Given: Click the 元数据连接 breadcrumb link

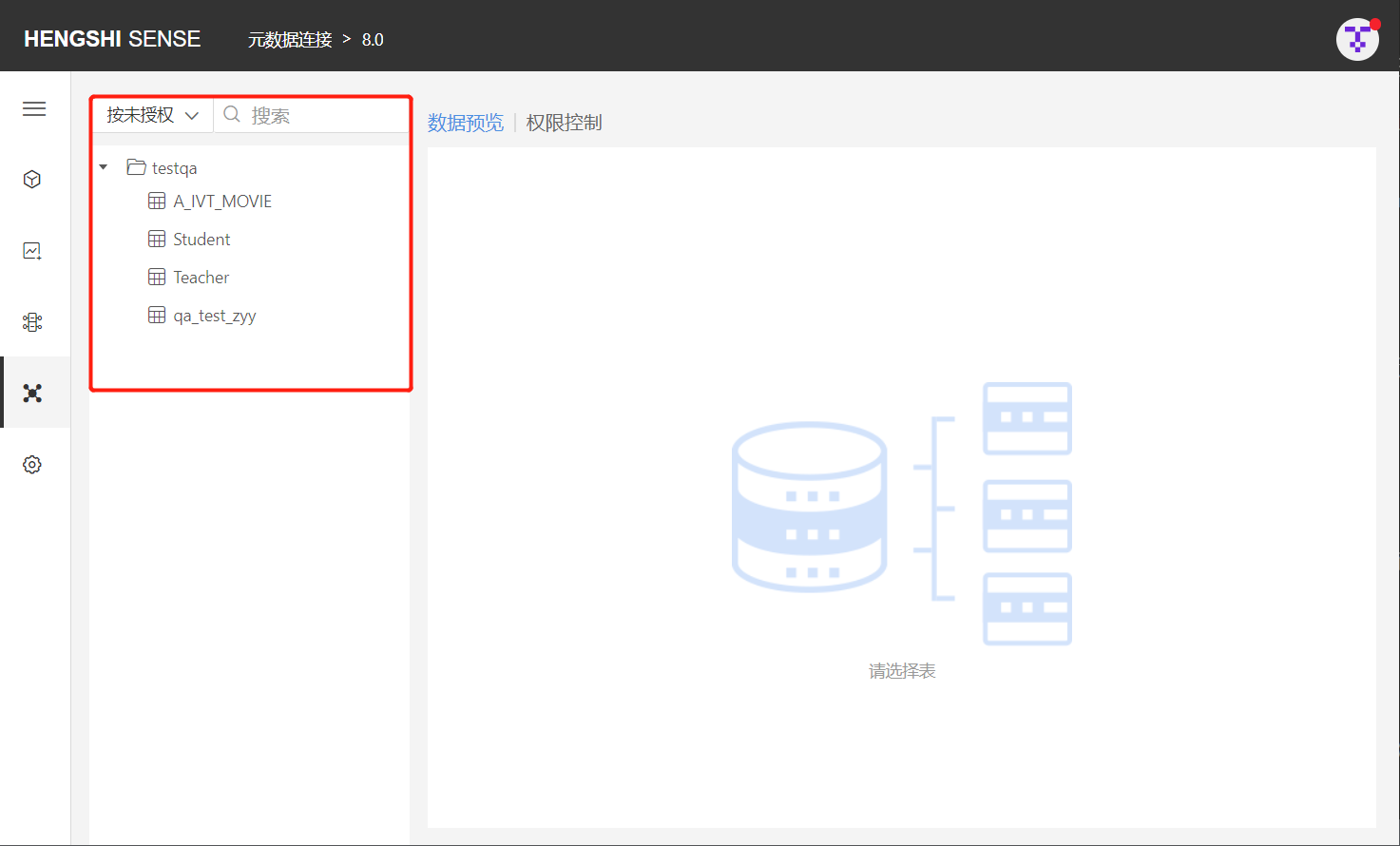Looking at the screenshot, I should pyautogui.click(x=290, y=39).
